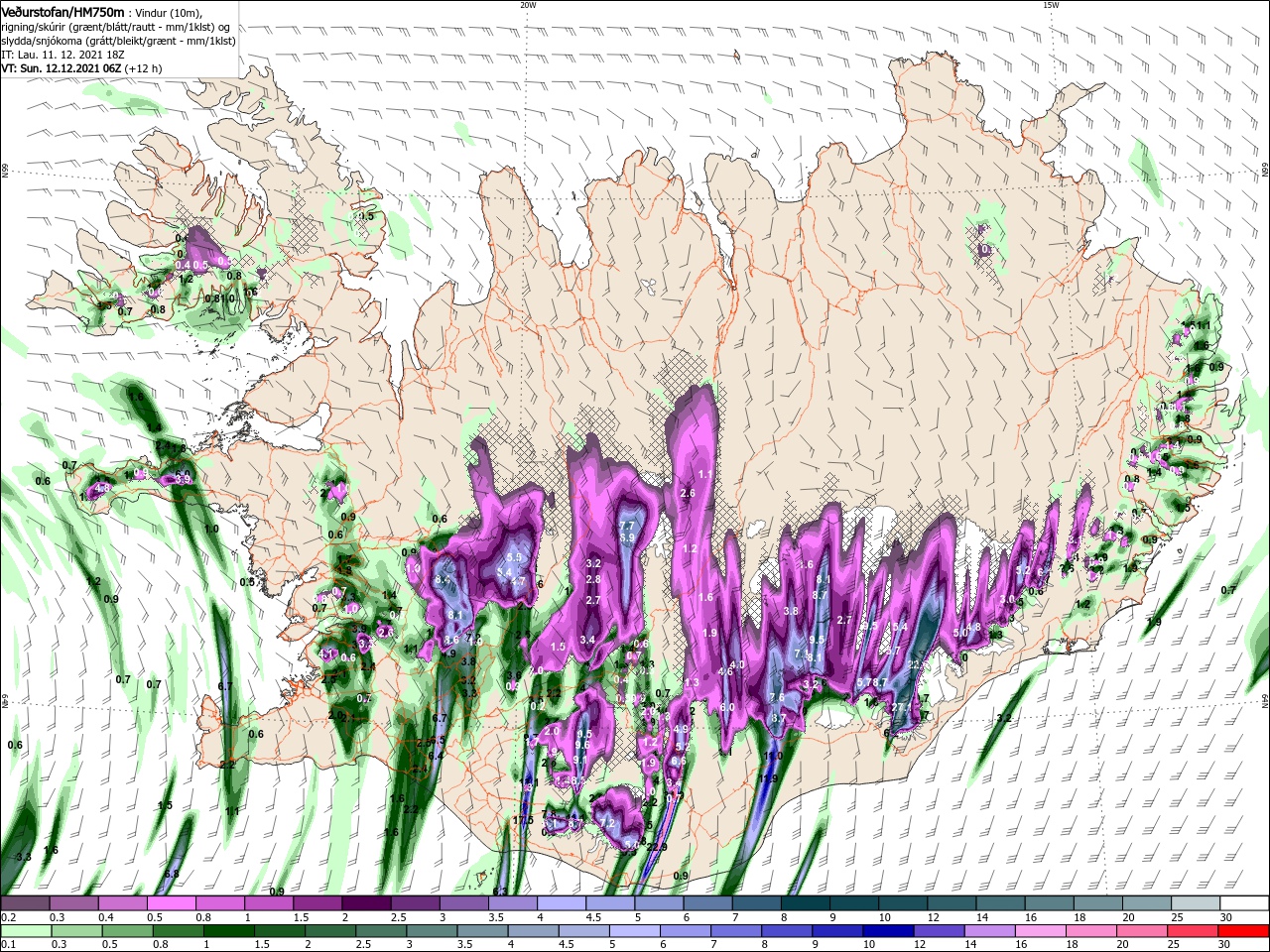The width and height of the screenshot is (1270, 952).
Task: Pick the deep blue swatch between 10 and 12 in bottom row
Action: (887, 931)
